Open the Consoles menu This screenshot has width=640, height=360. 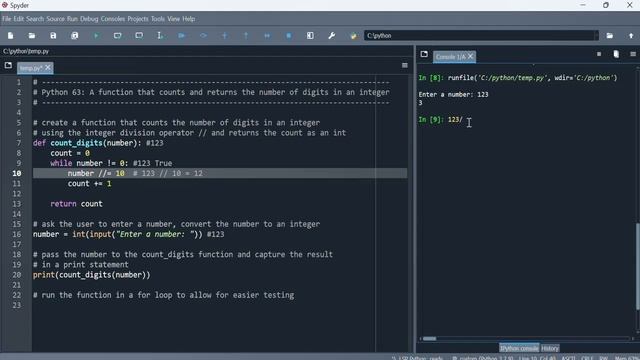pyautogui.click(x=113, y=19)
